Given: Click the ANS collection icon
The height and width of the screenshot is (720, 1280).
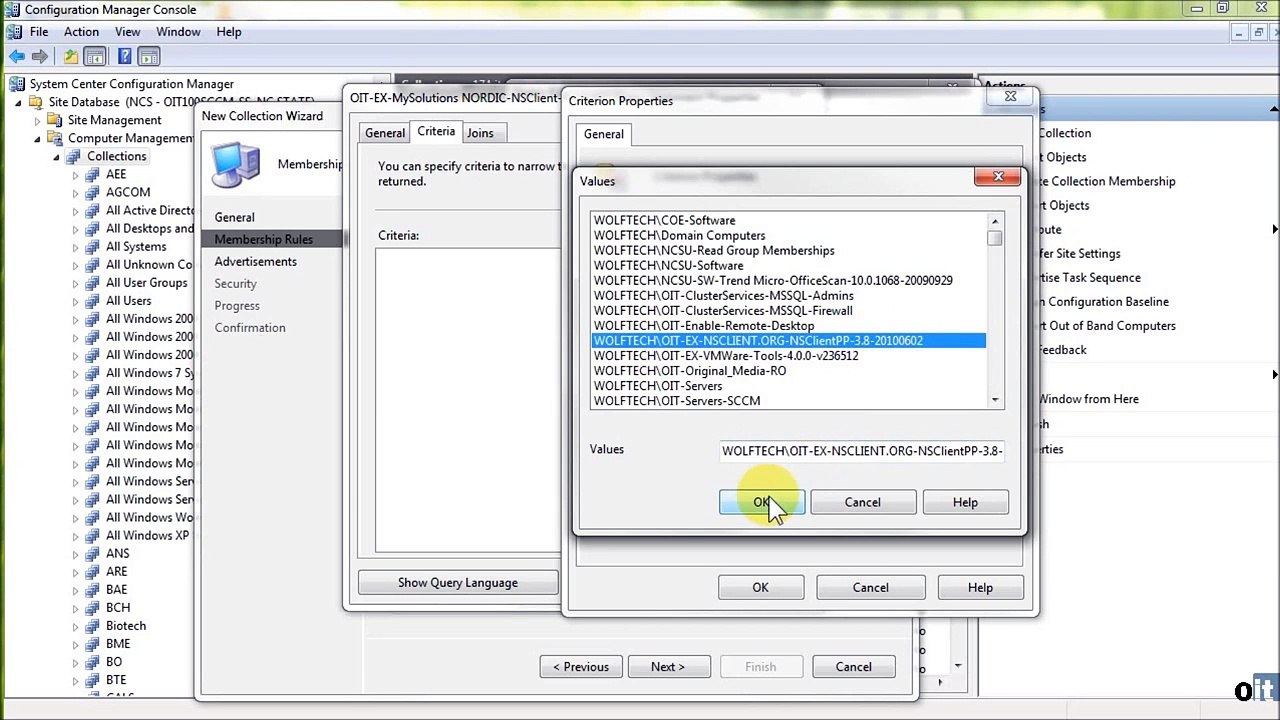Looking at the screenshot, I should coord(93,553).
